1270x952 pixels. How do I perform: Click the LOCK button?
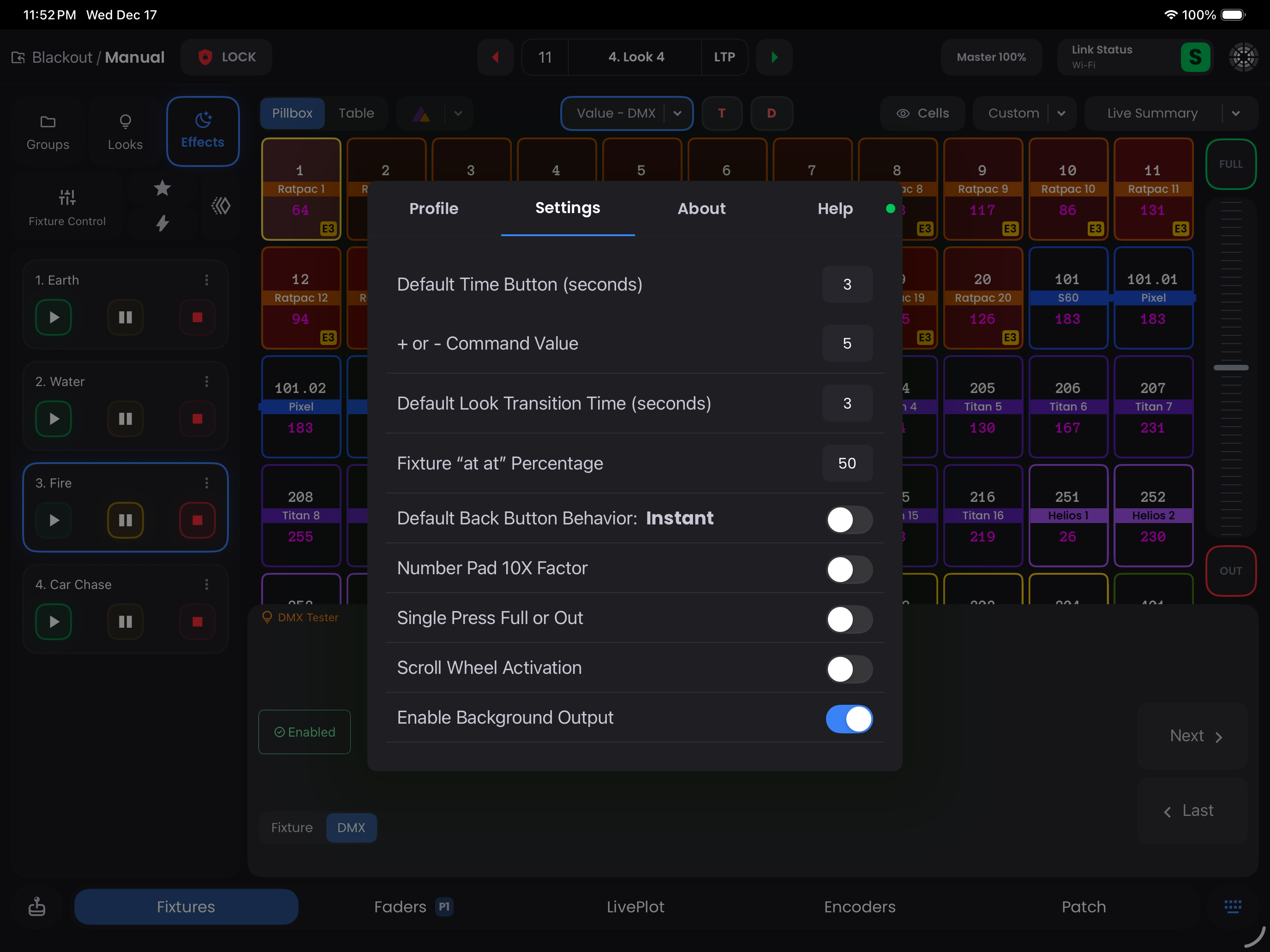click(226, 57)
